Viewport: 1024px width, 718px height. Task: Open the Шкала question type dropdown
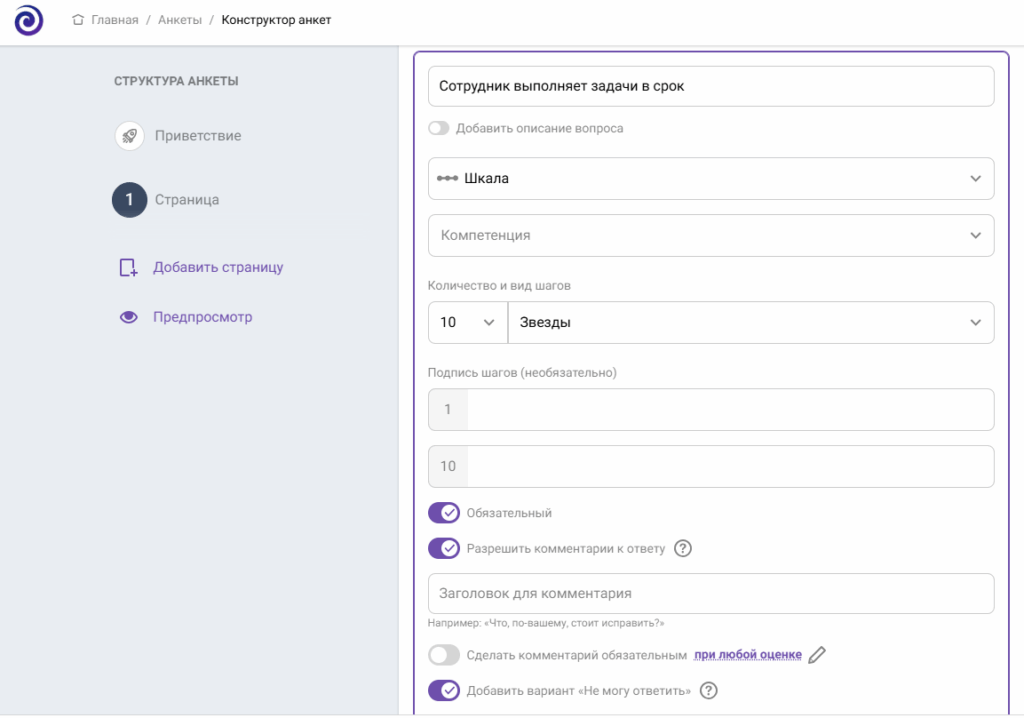(710, 178)
